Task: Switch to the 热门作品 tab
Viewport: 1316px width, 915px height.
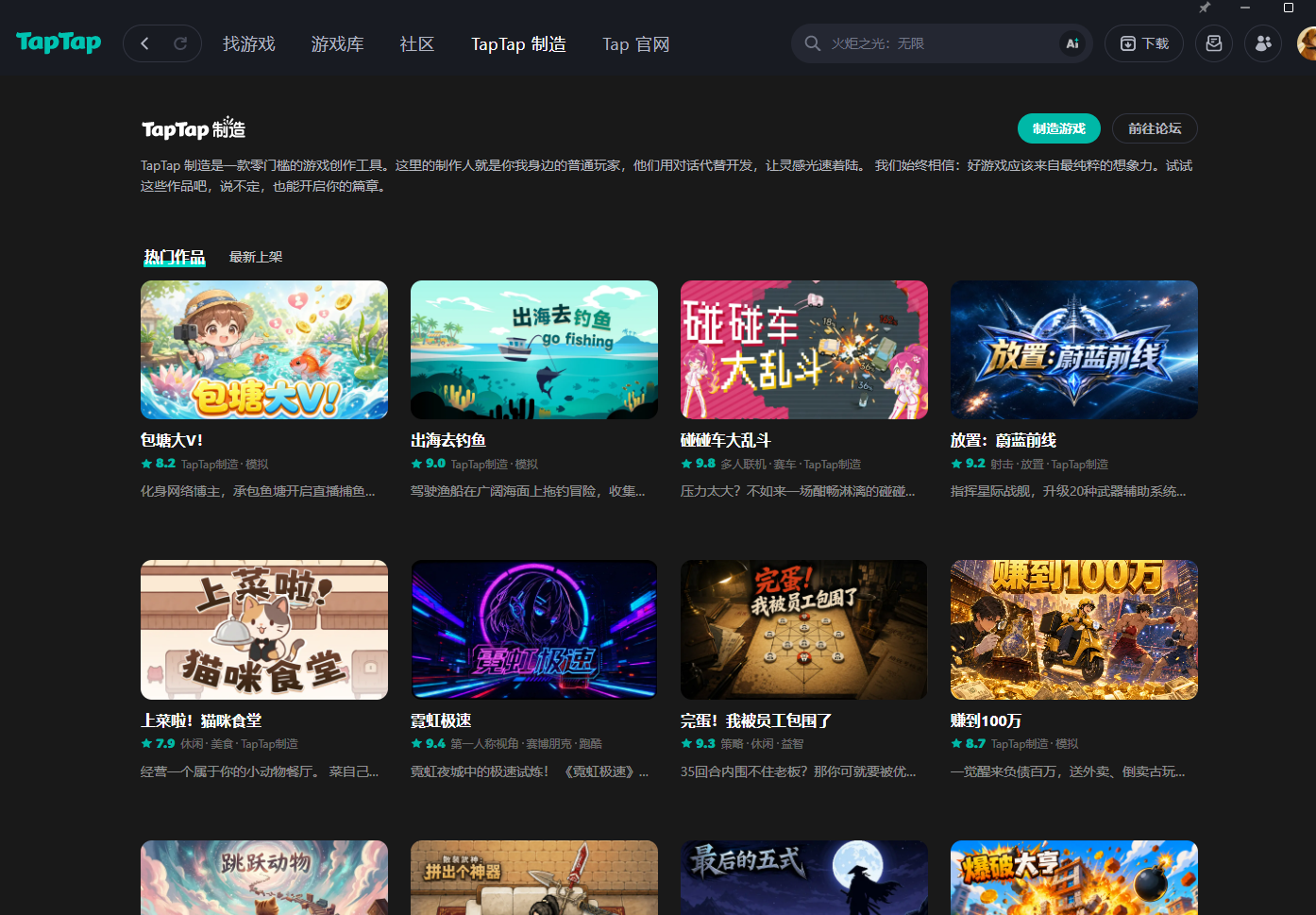Action: tap(175, 257)
